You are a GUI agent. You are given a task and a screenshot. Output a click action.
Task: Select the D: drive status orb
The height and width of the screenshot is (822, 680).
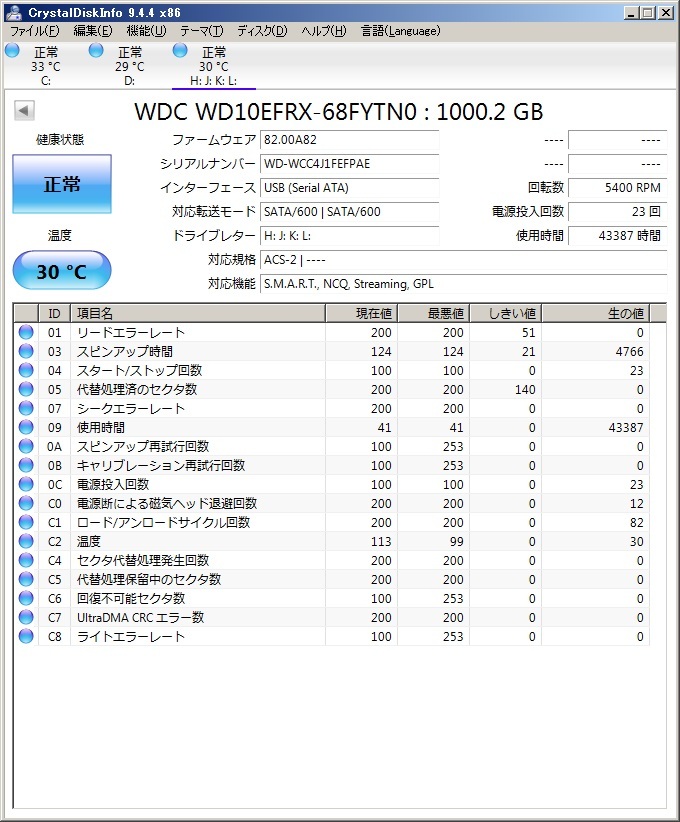(96, 50)
